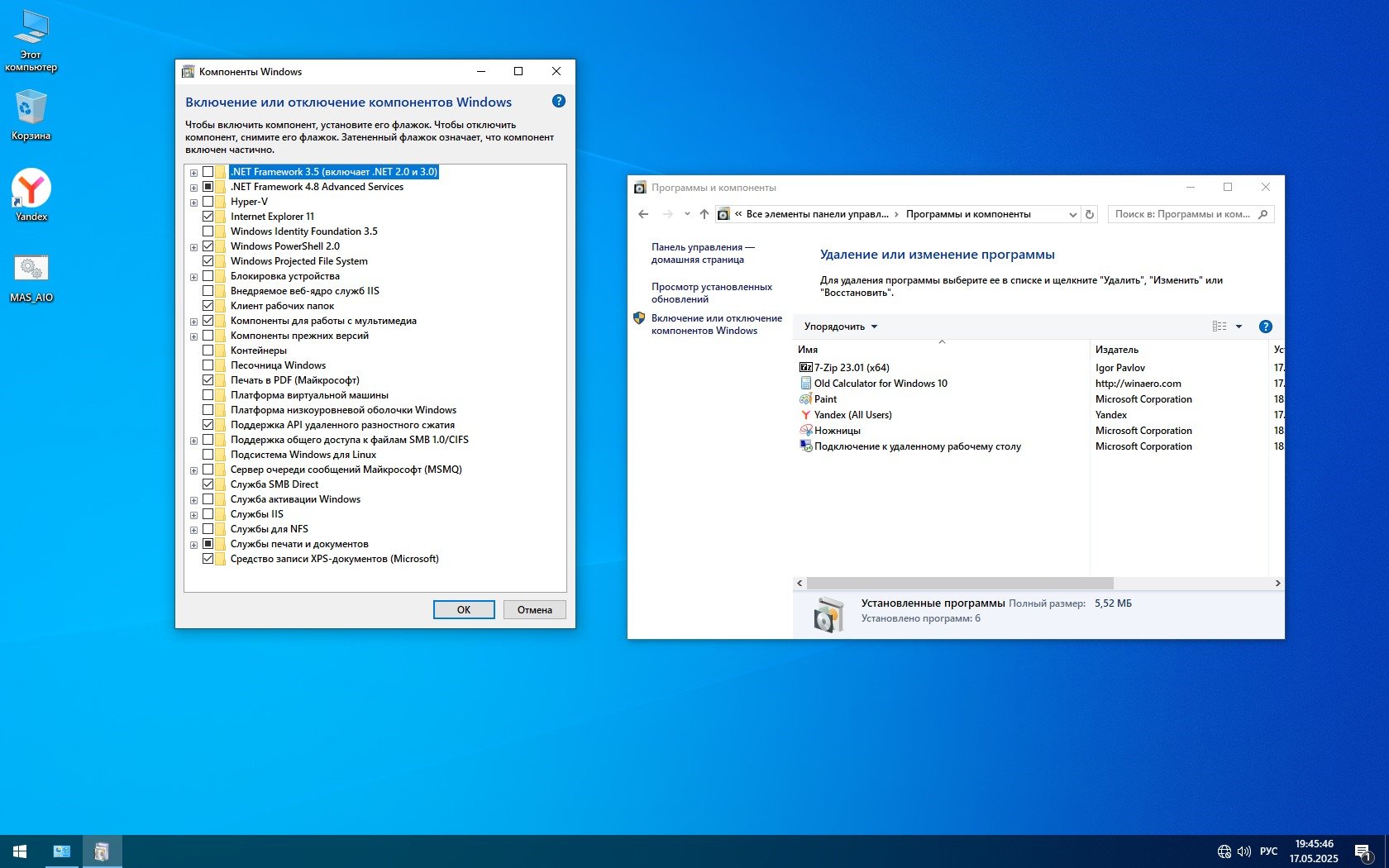Select the MAS_AIO desktop icon
The width and height of the screenshot is (1389, 868).
tap(31, 276)
